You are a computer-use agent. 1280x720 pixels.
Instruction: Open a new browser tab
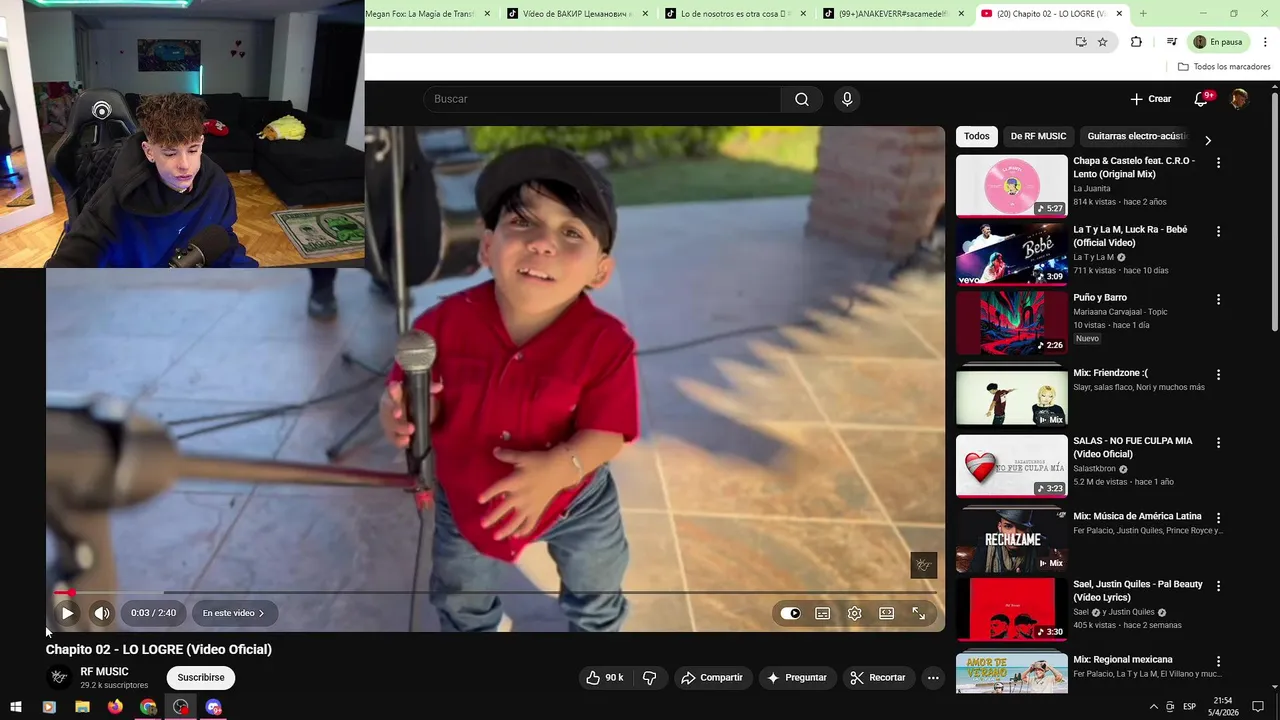pos(1143,14)
